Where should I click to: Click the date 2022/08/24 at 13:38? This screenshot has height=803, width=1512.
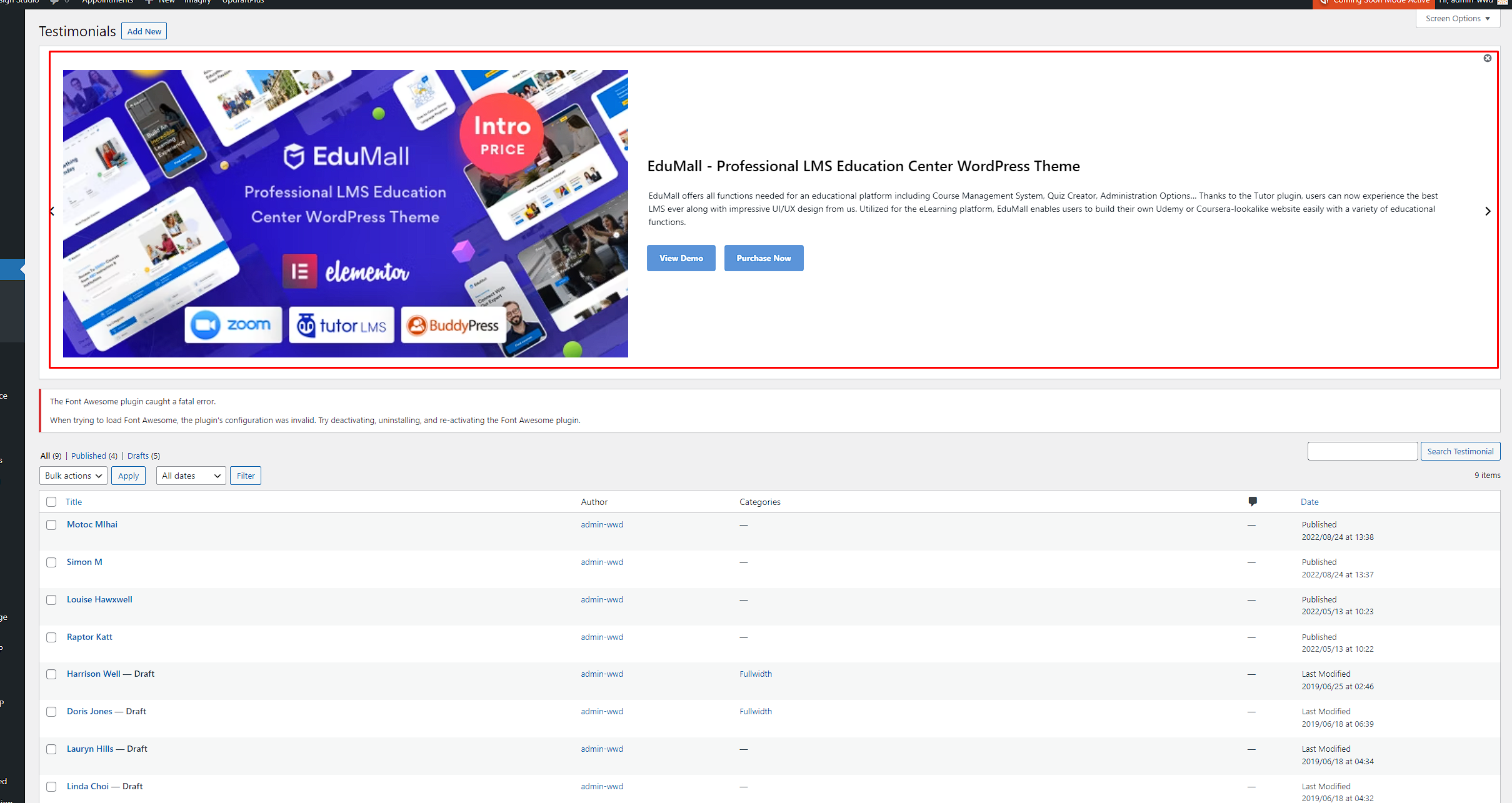coord(1338,537)
